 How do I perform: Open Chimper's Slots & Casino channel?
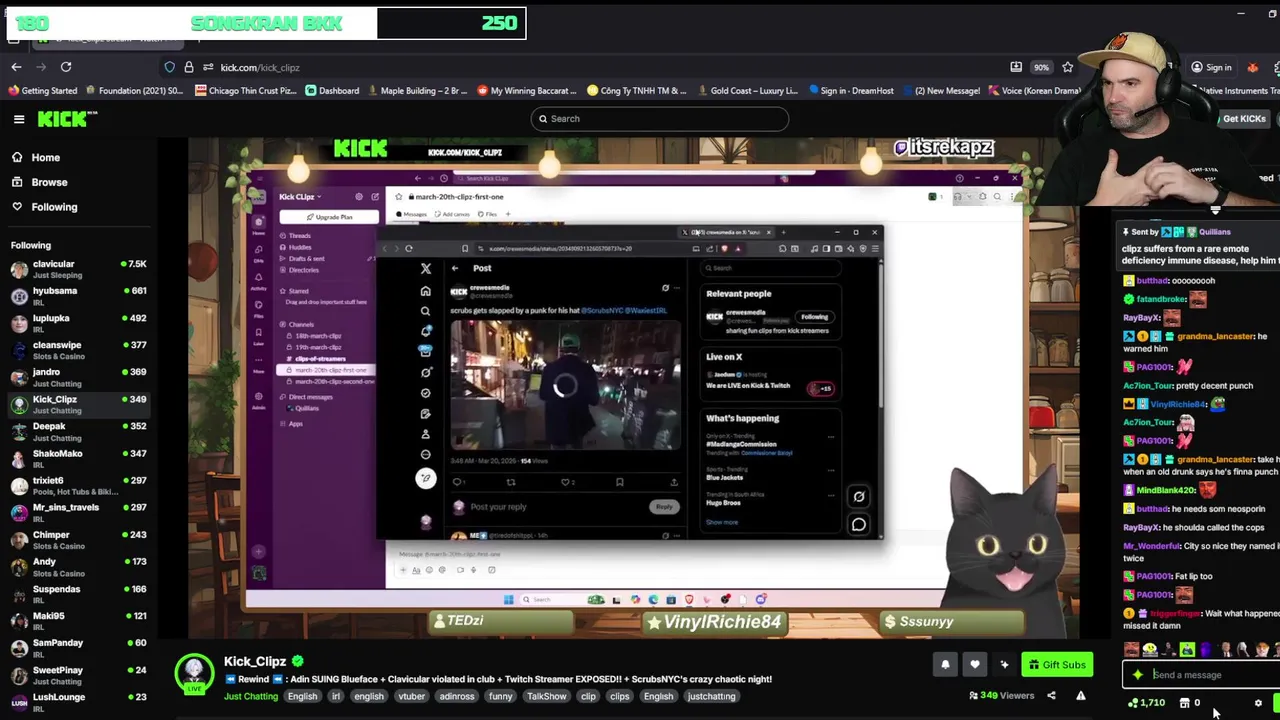point(78,540)
